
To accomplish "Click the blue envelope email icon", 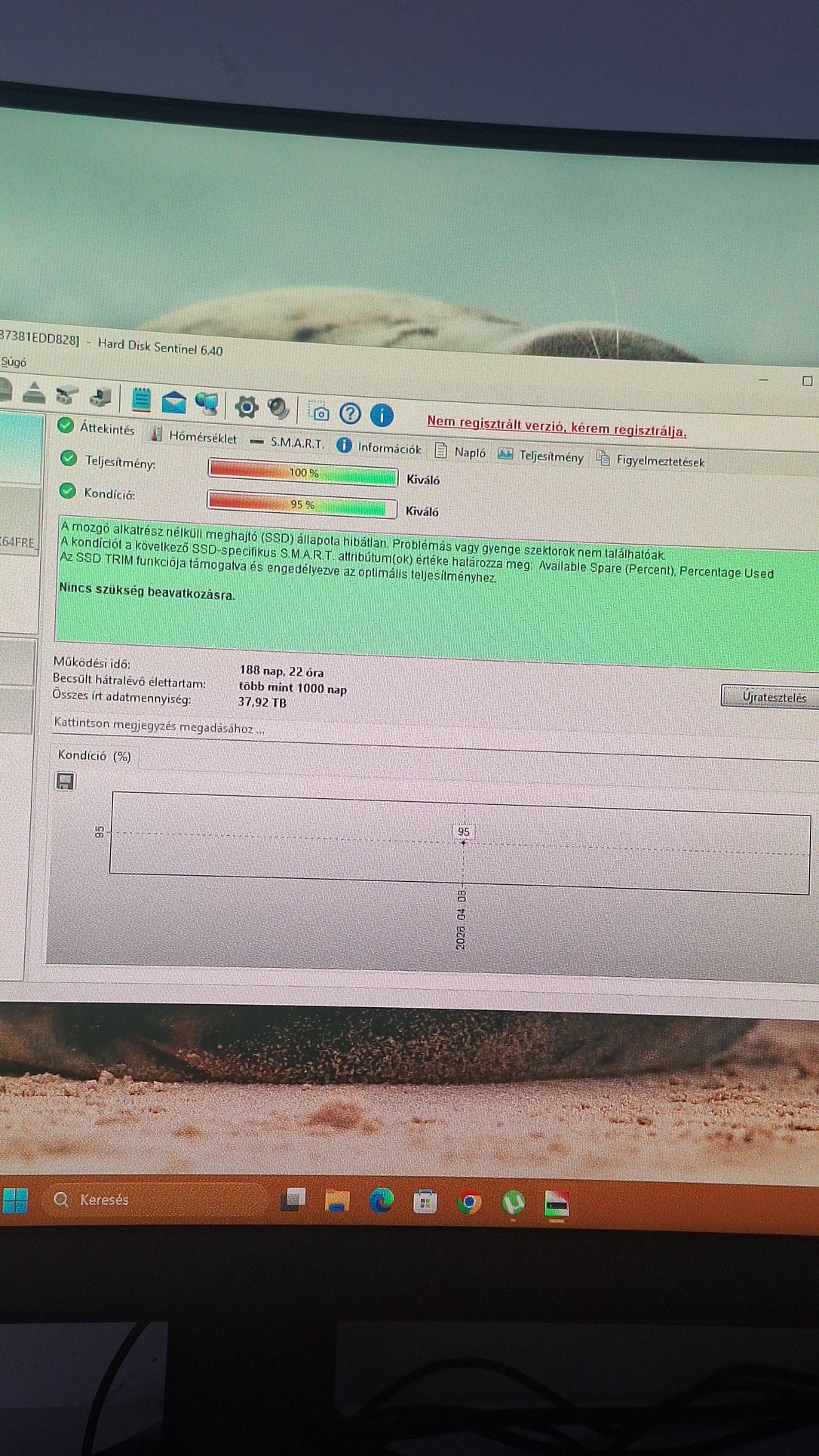I will (x=173, y=401).
